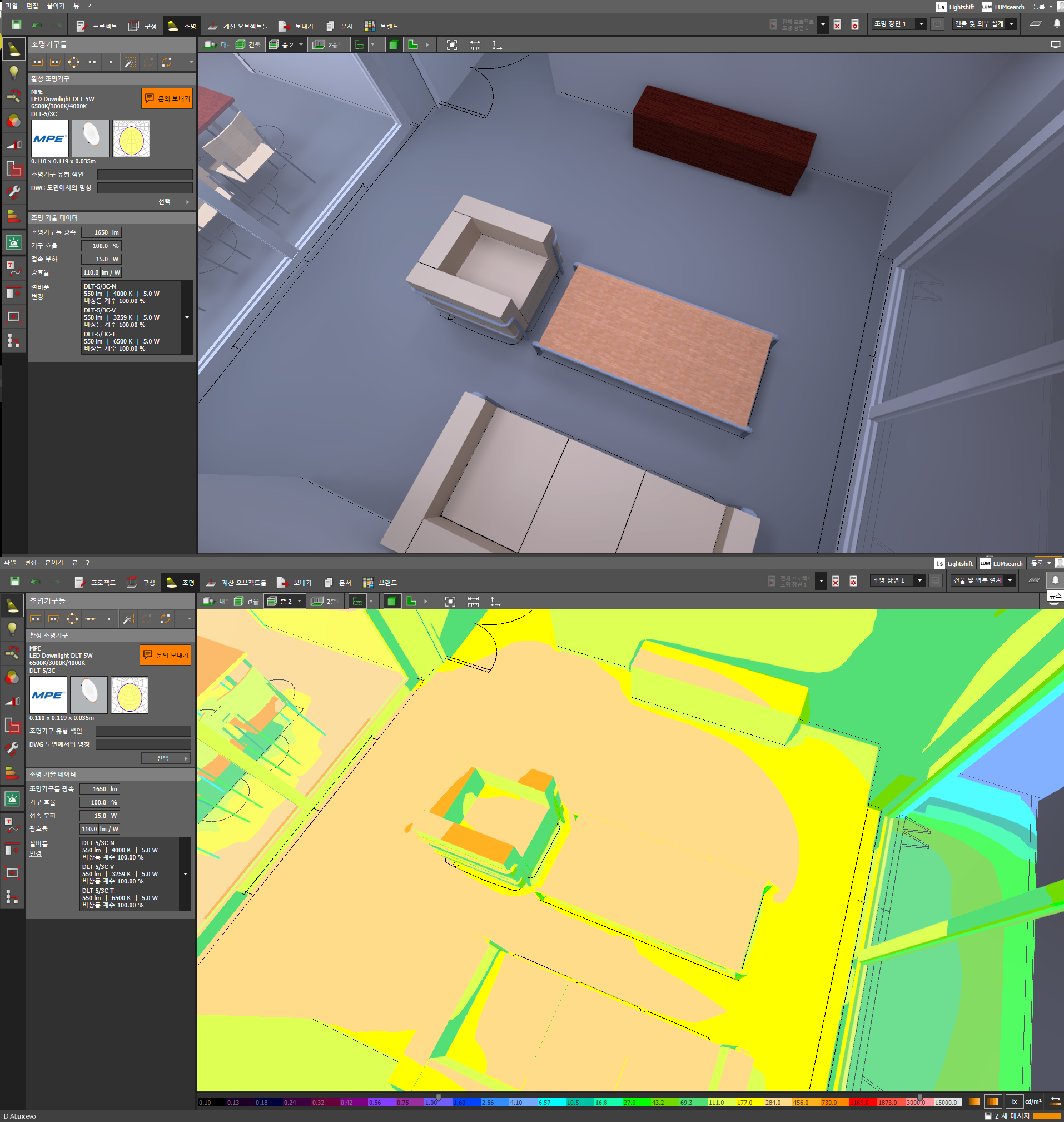This screenshot has width=1064, height=1122.
Task: Toggle the lx unit button on false-color bar
Action: [1014, 1101]
